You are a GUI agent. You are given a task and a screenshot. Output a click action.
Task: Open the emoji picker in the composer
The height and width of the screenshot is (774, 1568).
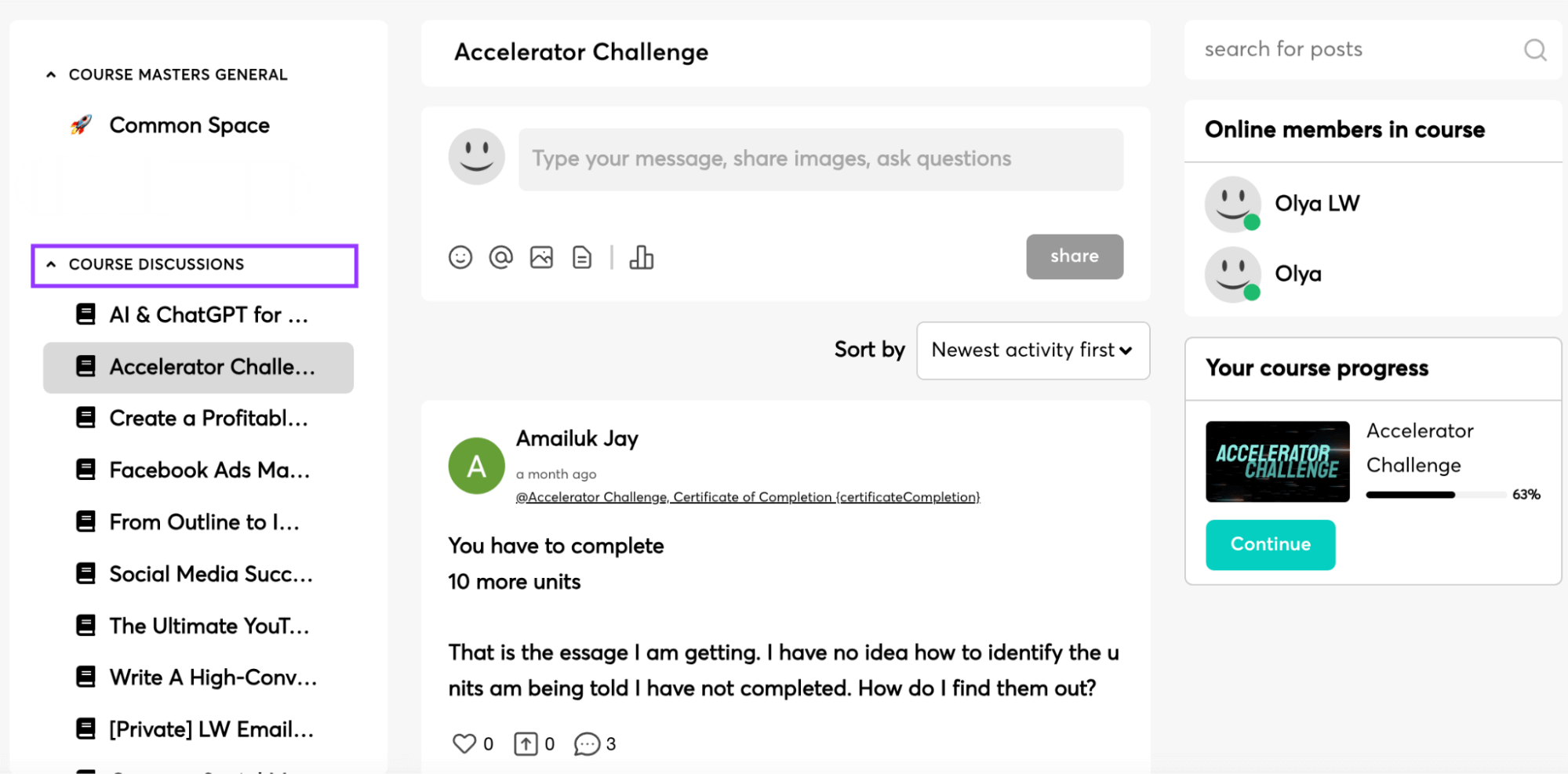click(461, 256)
